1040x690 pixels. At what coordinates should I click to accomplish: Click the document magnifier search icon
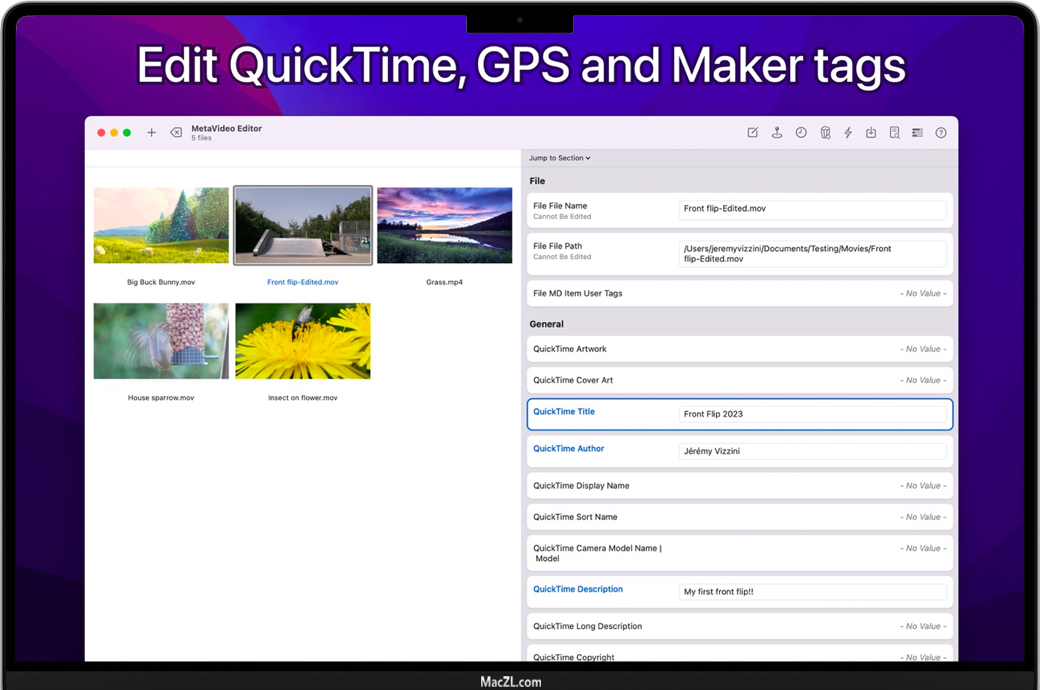[x=894, y=133]
